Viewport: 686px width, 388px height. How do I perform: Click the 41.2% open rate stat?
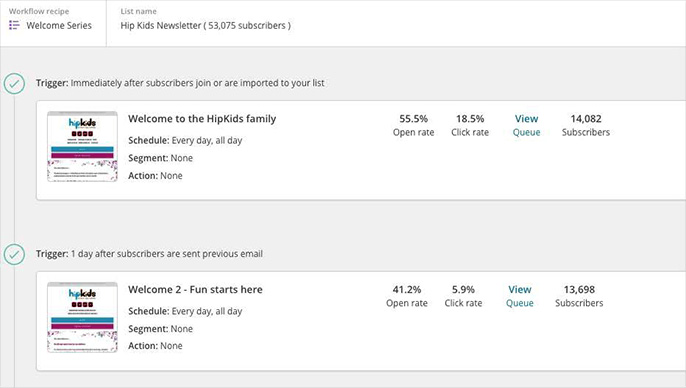407,296
